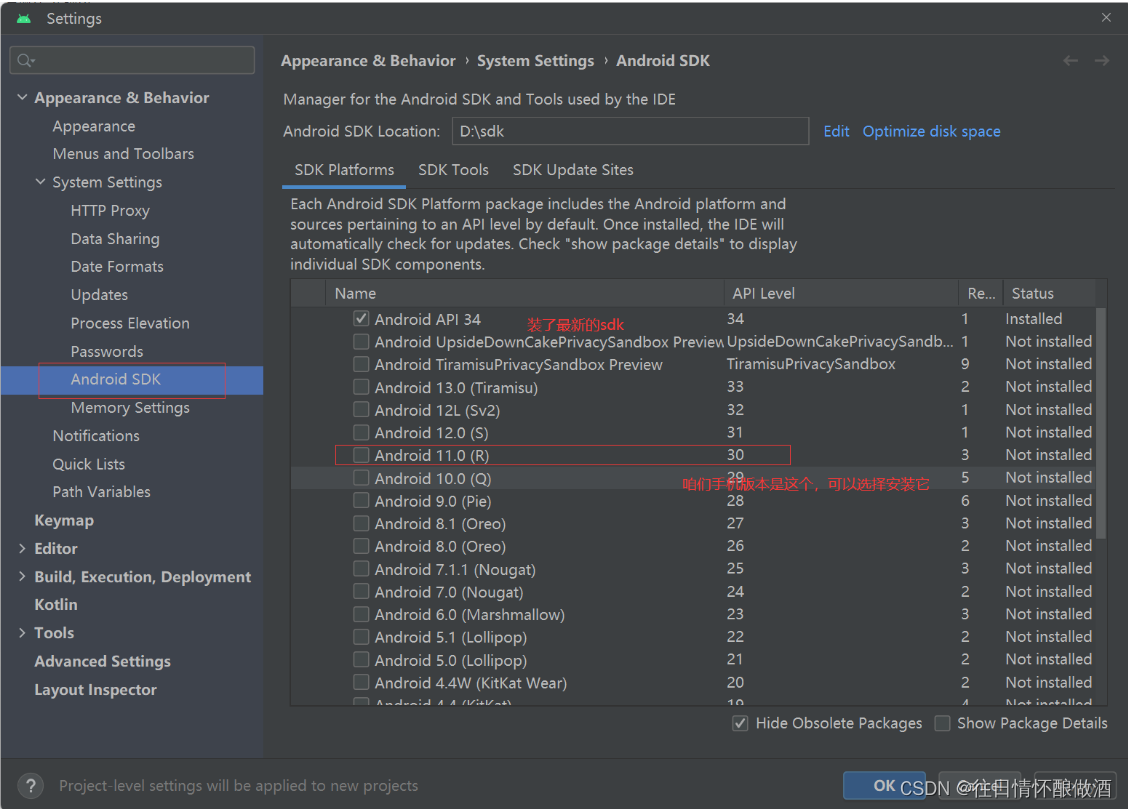This screenshot has height=809, width=1128.
Task: Switch to SDK Tools tab
Action: [x=453, y=170]
